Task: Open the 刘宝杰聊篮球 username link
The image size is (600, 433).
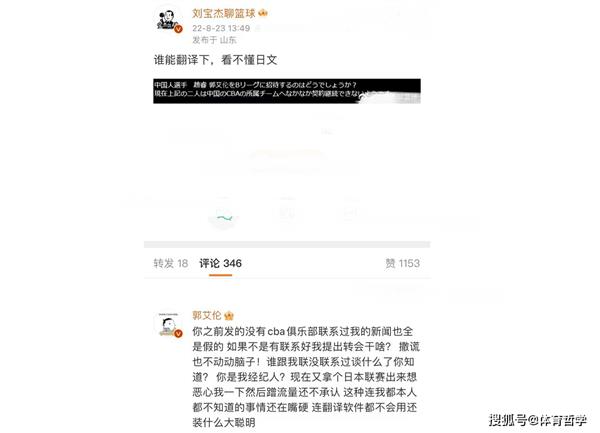Action: click(x=224, y=13)
